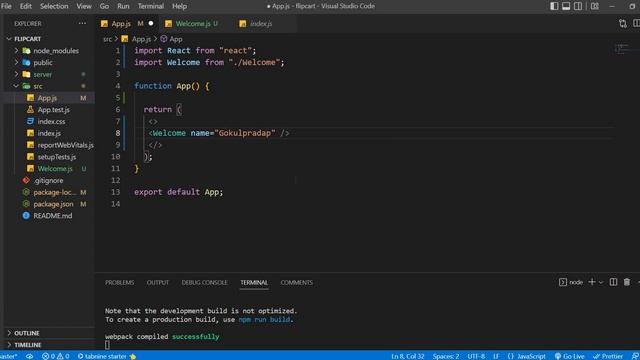This screenshot has height=360, width=640.
Task: Collapse the FLIPCART root folder
Action: [x=9, y=39]
